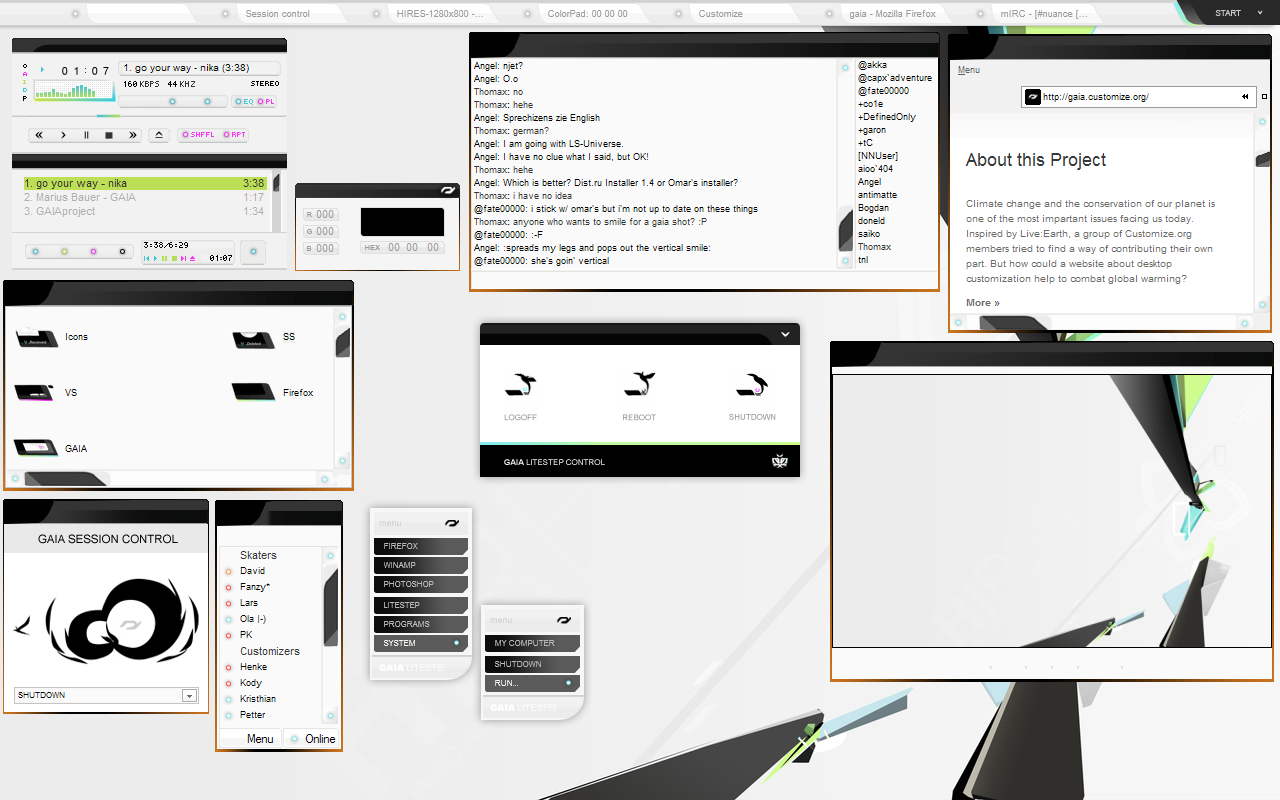Collapse the Litestep Control panel chevron
The width and height of the screenshot is (1280, 800).
click(x=786, y=335)
